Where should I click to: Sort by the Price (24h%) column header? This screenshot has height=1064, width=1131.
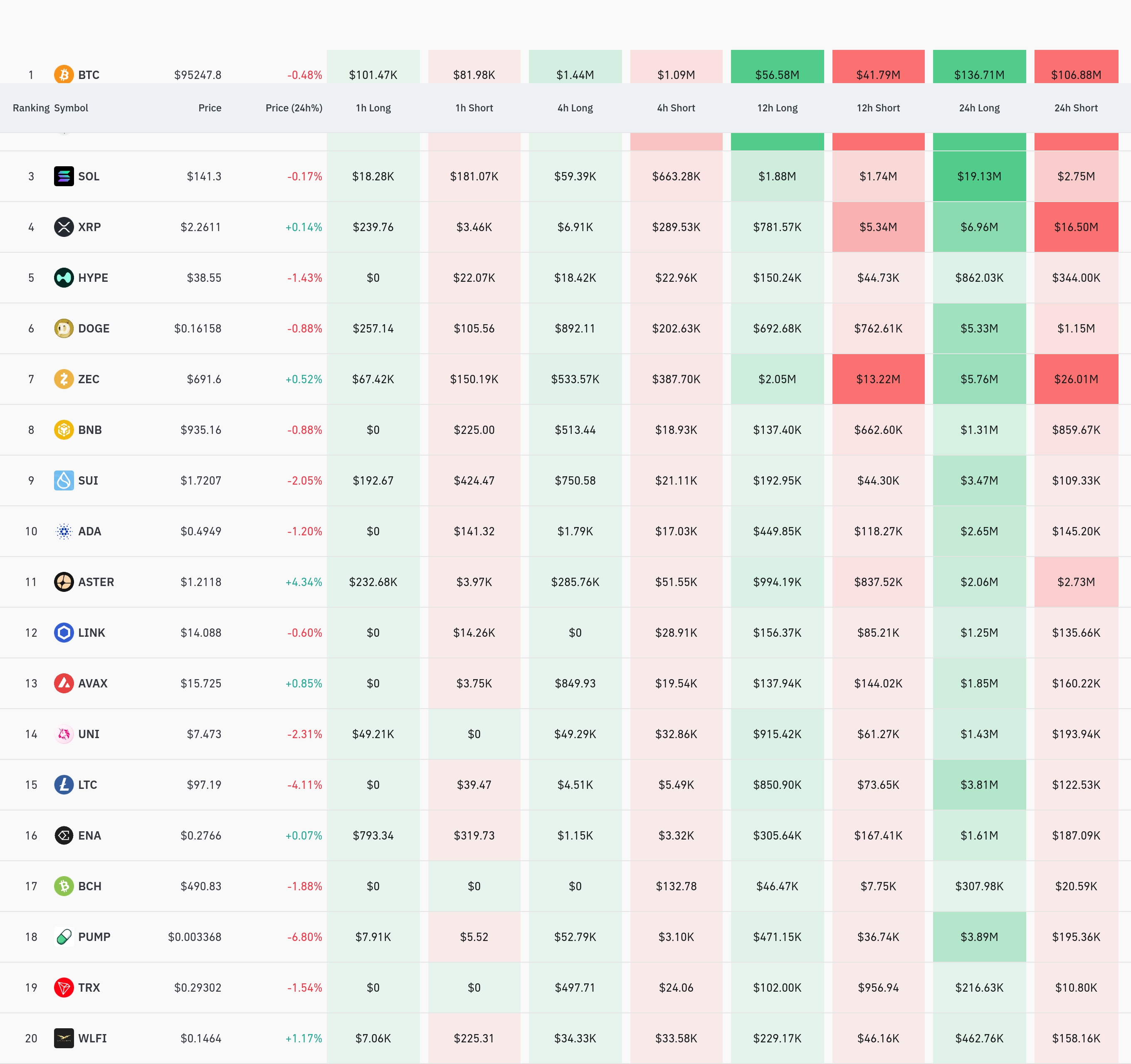coord(294,108)
